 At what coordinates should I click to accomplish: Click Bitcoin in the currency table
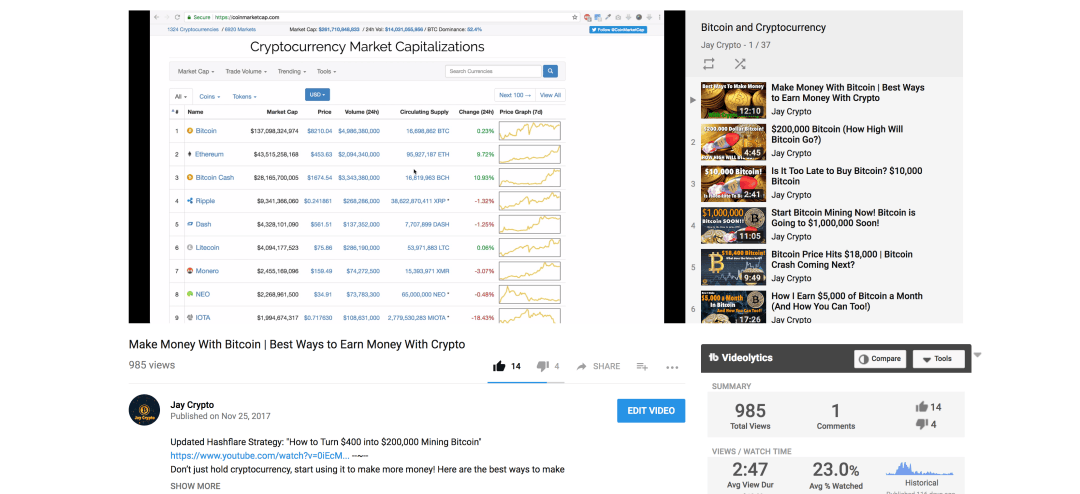coord(206,130)
